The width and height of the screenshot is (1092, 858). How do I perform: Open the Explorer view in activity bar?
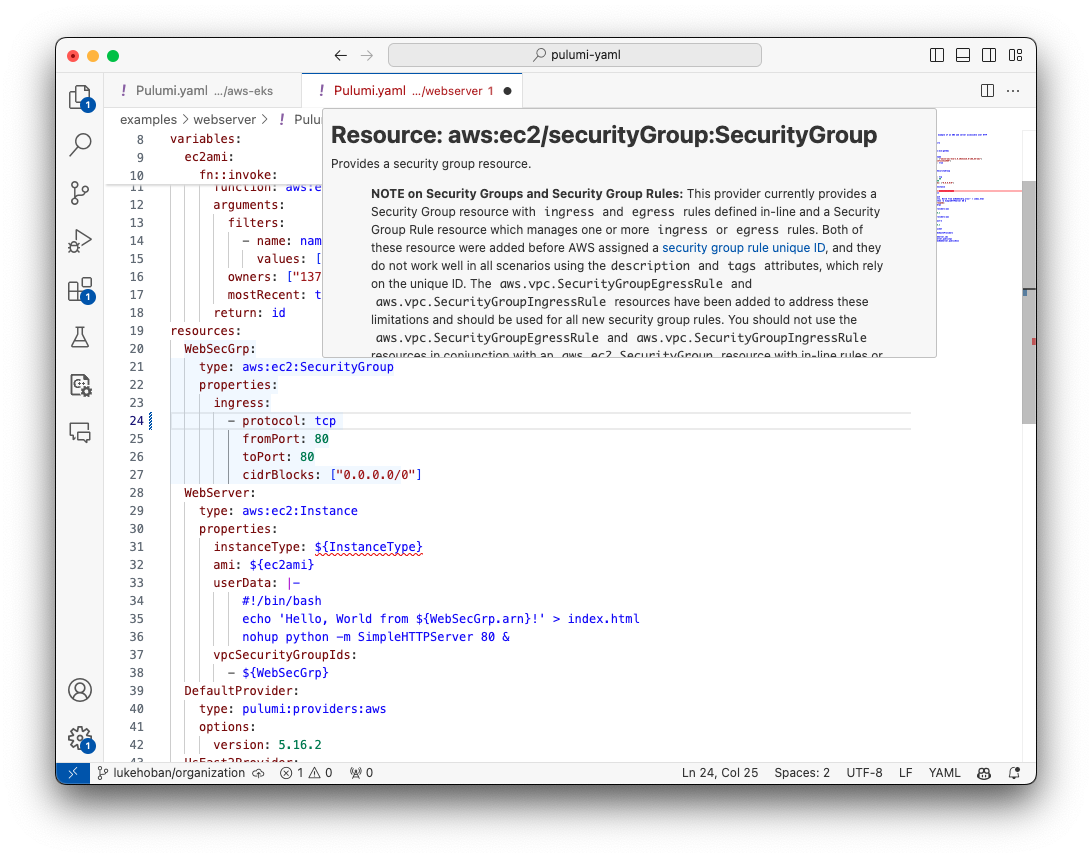(x=80, y=98)
